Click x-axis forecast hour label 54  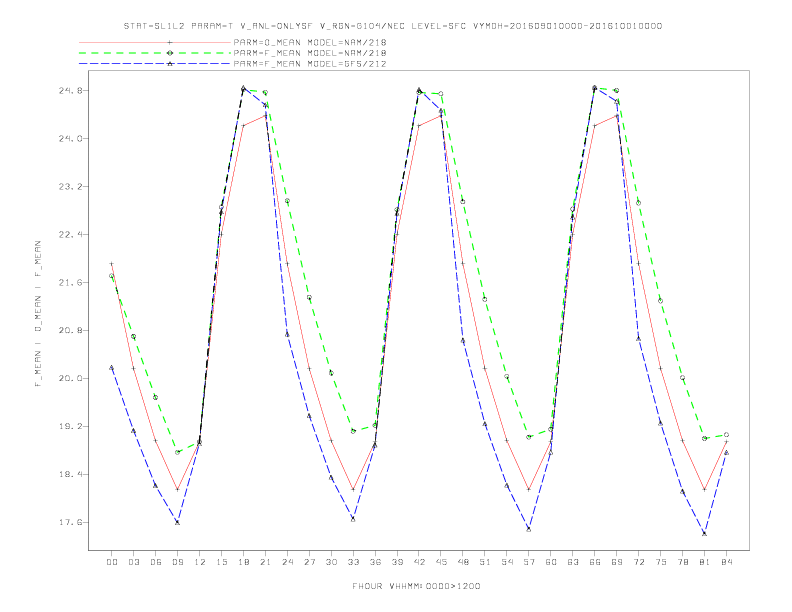507,562
